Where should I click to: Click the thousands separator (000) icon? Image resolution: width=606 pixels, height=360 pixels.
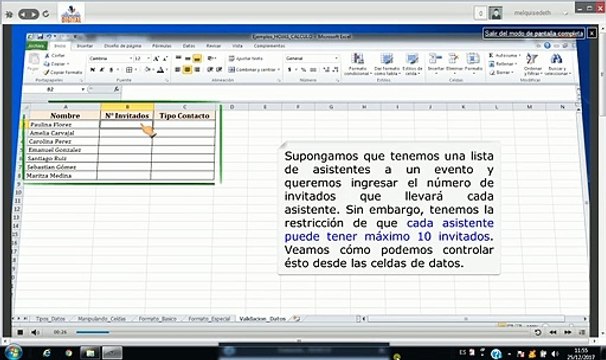313,70
